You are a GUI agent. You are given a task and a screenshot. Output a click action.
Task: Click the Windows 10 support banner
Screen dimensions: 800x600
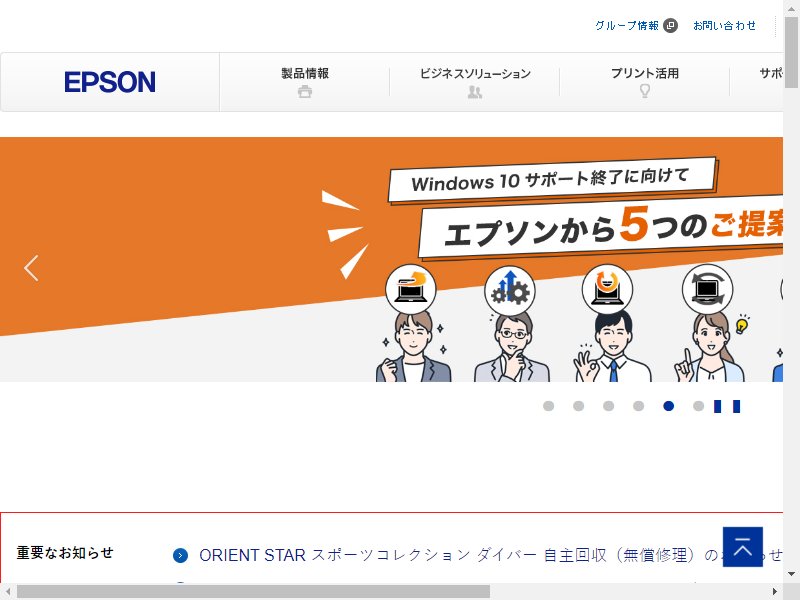[x=391, y=259]
